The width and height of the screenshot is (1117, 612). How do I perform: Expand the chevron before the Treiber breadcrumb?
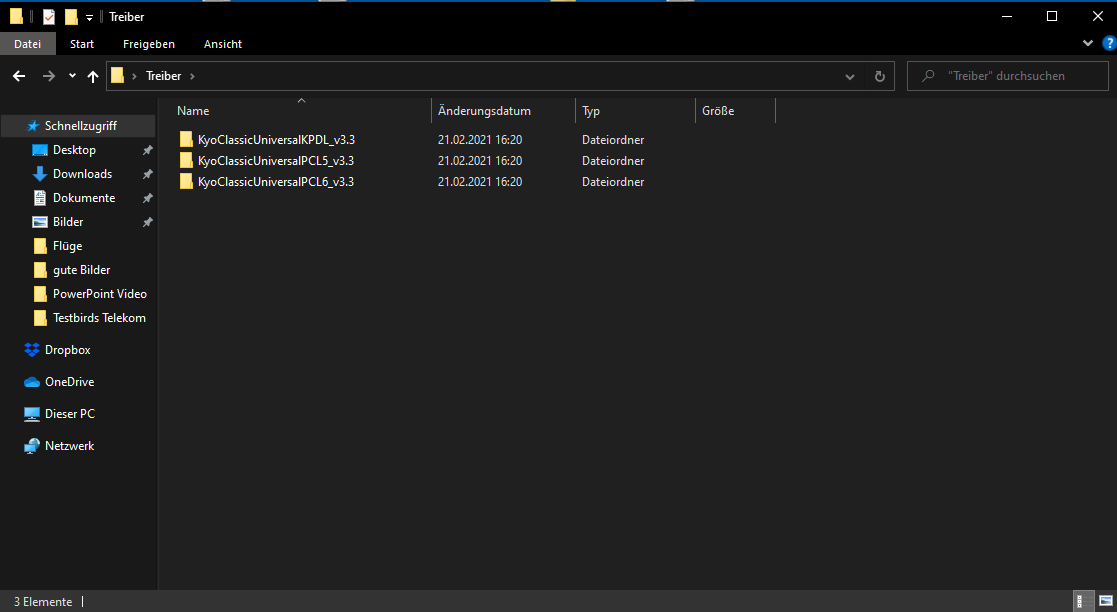[x=134, y=76]
